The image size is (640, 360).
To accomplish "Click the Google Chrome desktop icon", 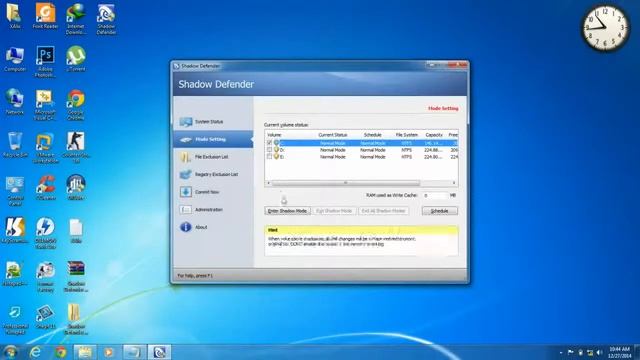I will point(76,104).
